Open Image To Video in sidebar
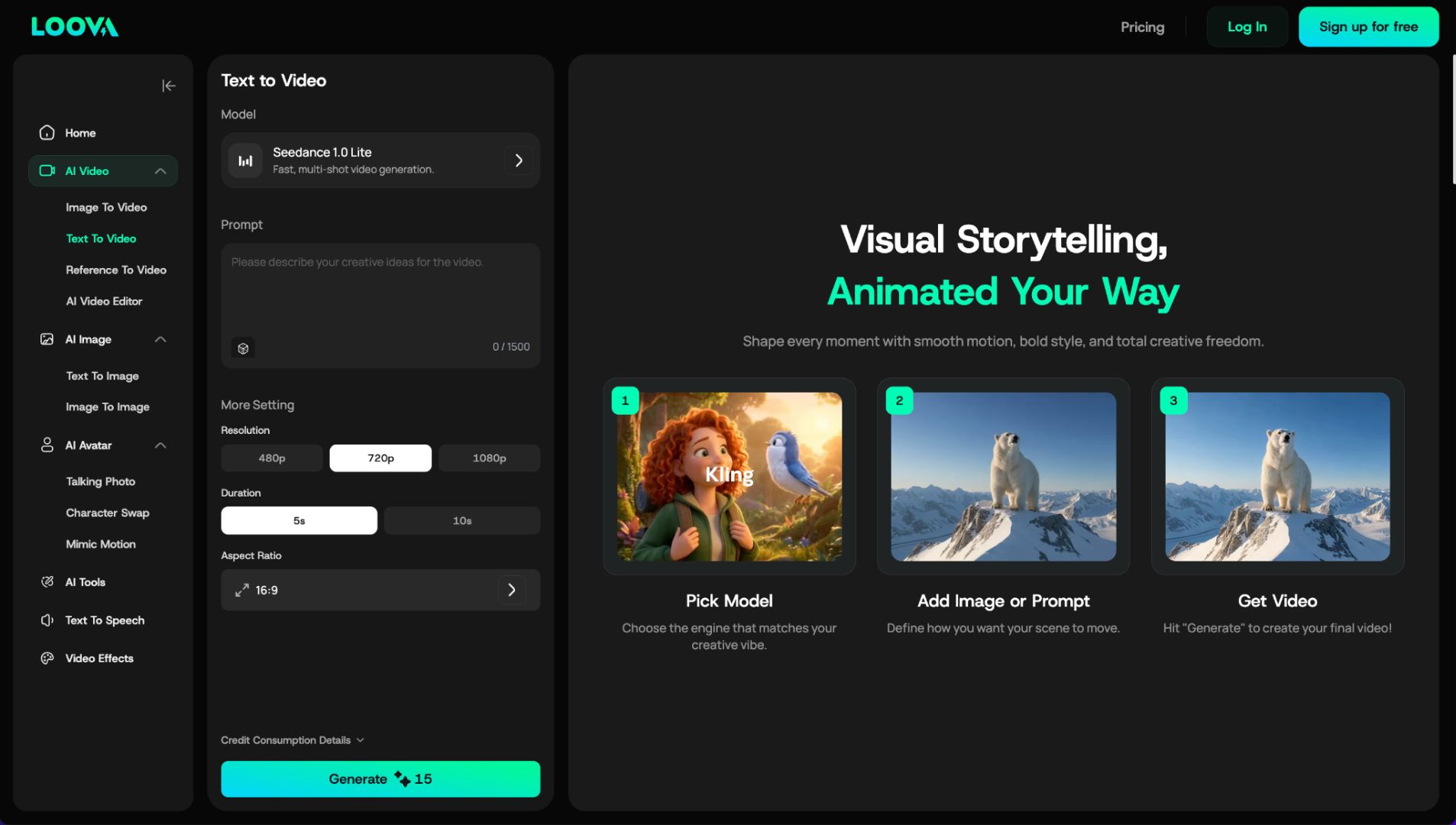This screenshot has height=825, width=1456. (106, 208)
